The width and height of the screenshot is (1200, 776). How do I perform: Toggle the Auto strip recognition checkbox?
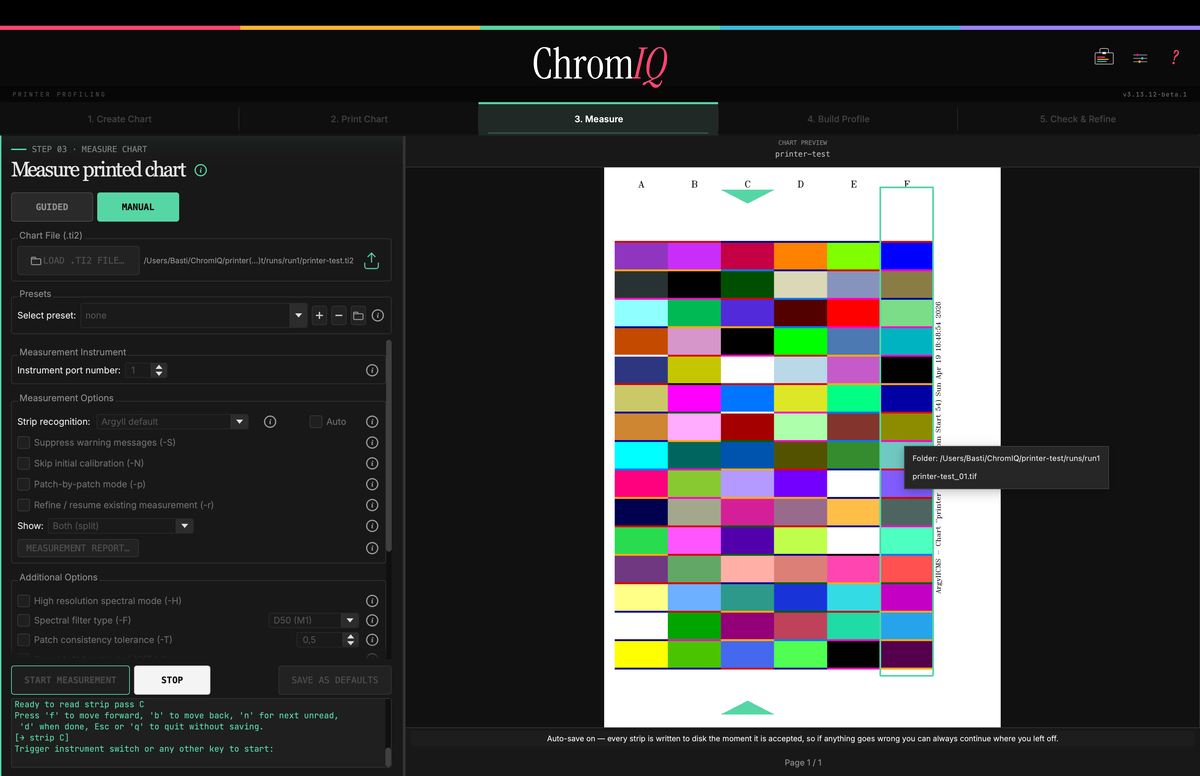[316, 421]
